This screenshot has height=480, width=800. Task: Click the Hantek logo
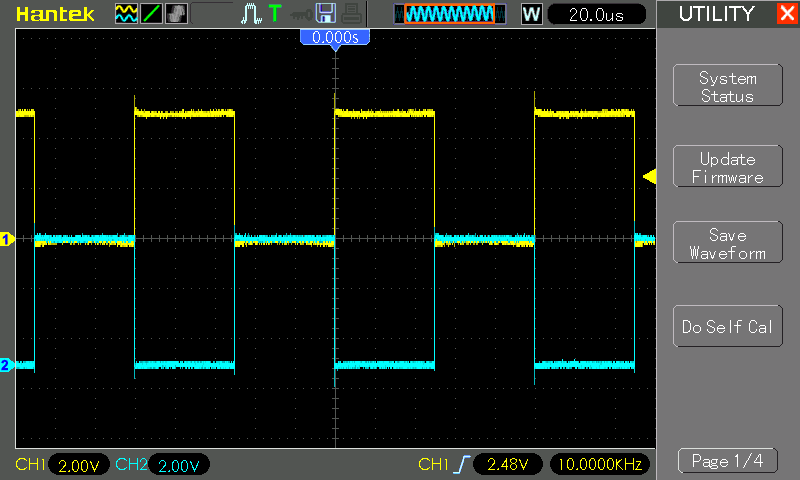[x=55, y=14]
